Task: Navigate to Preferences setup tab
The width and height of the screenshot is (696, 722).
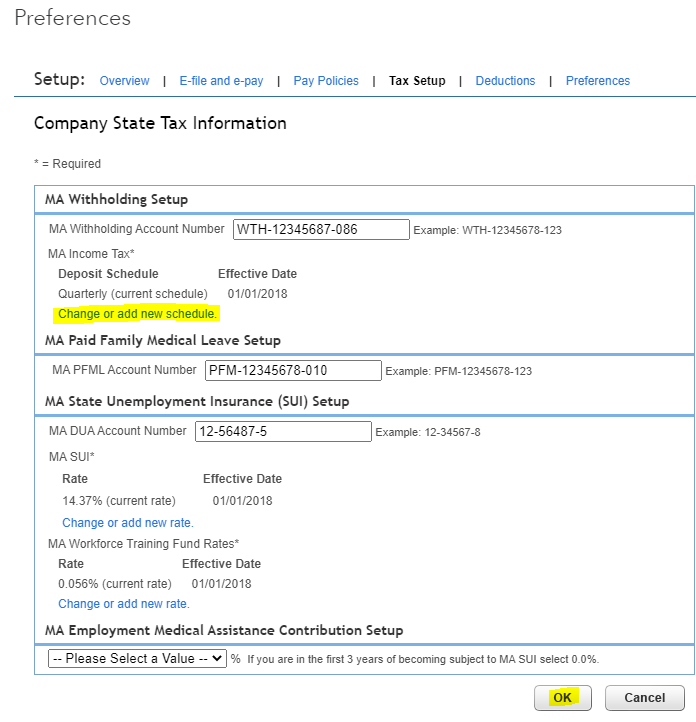Action: tap(598, 81)
